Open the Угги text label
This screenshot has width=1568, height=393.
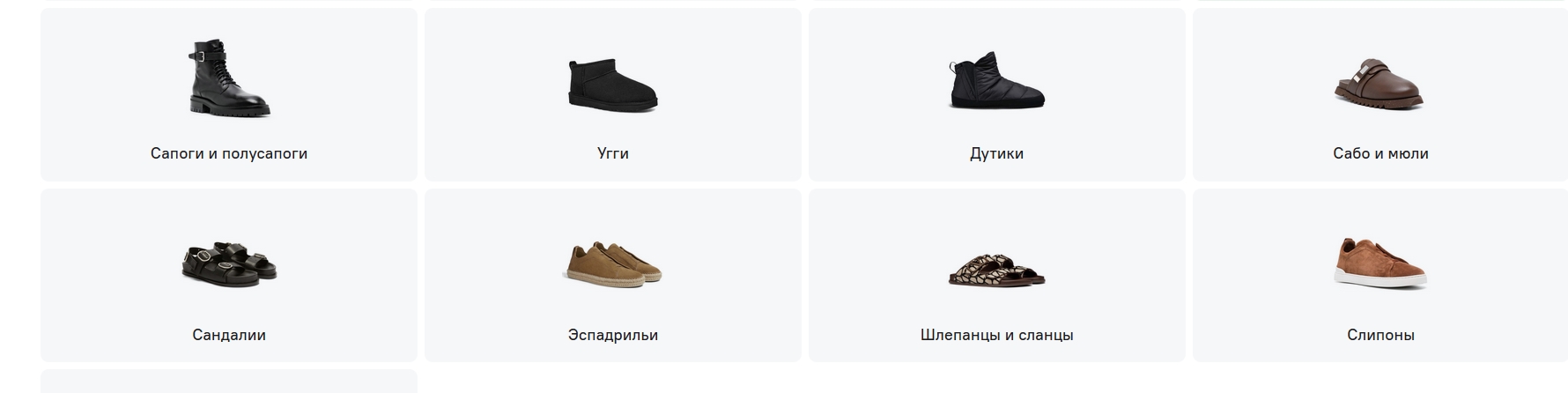tap(613, 153)
